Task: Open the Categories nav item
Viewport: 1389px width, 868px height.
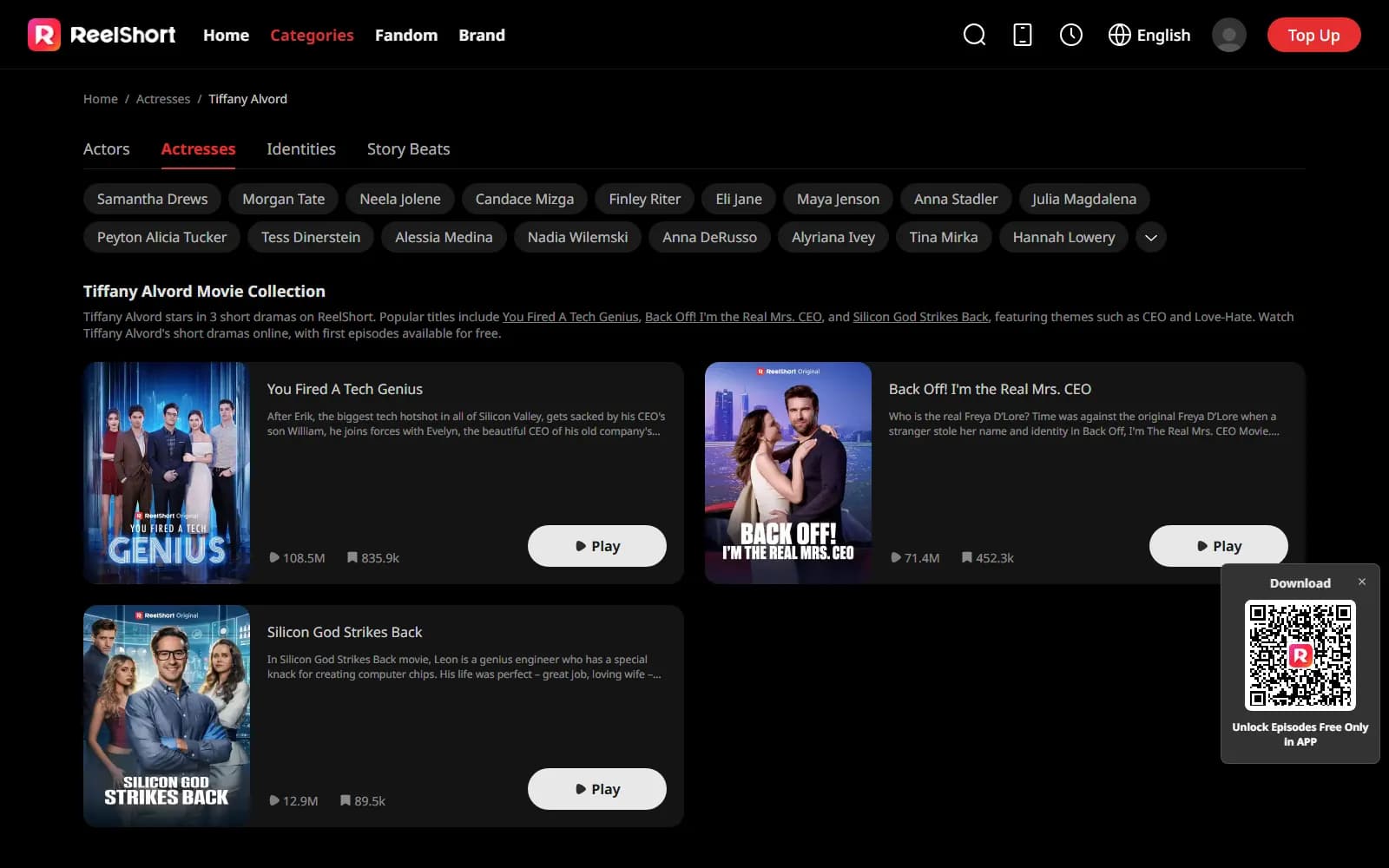Action: [312, 35]
